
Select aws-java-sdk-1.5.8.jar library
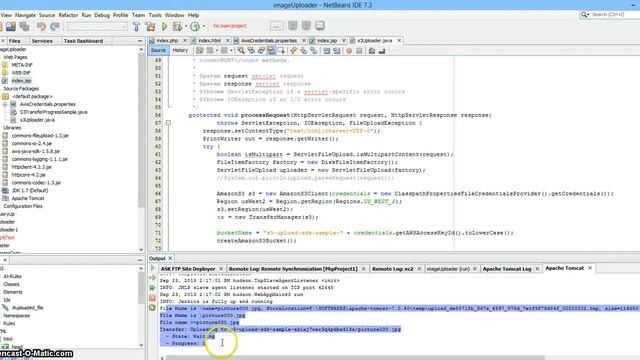click(36, 151)
